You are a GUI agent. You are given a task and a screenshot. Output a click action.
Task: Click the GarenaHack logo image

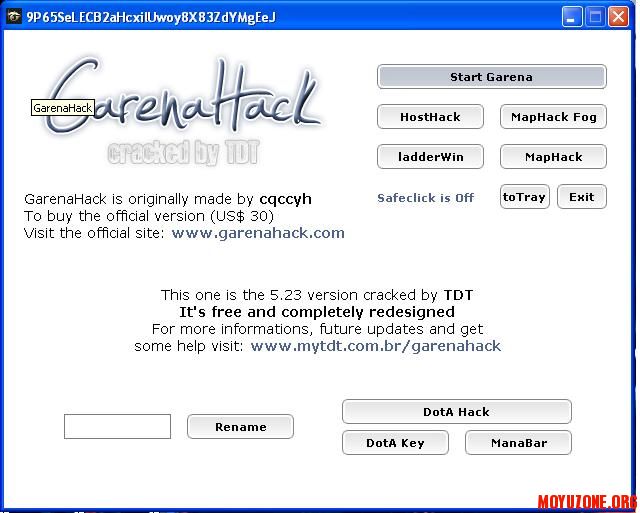[x=184, y=96]
